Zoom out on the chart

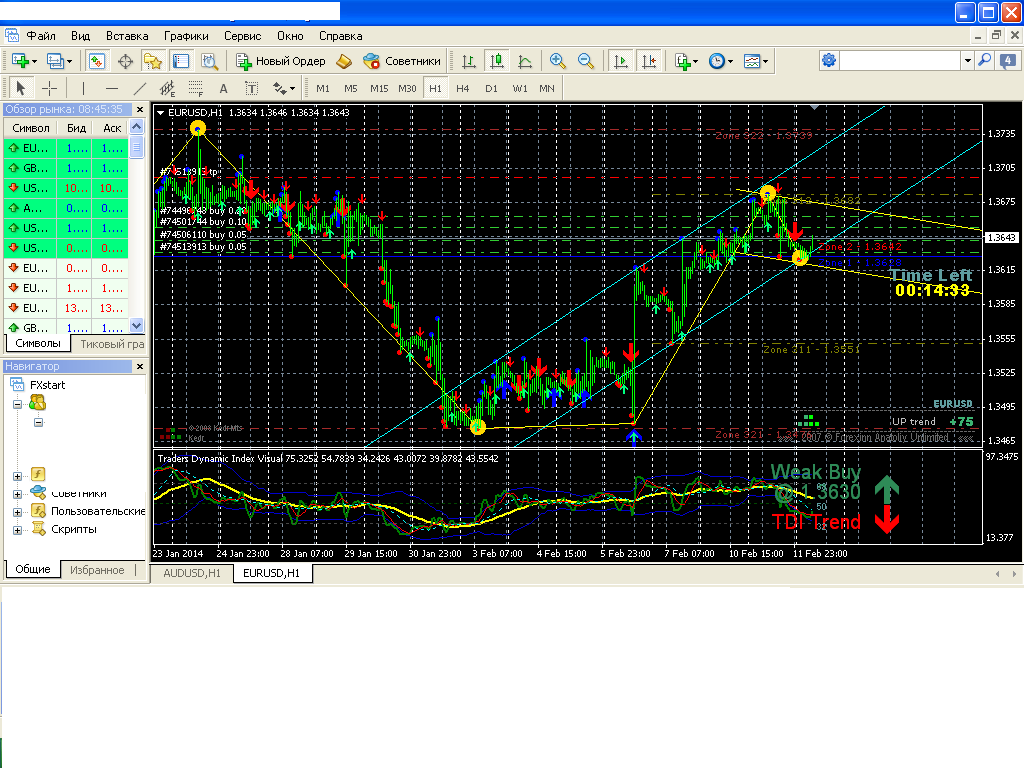[586, 61]
